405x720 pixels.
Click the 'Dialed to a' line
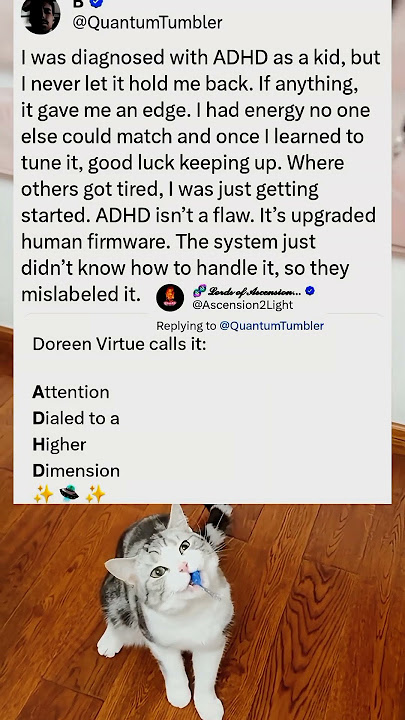[x=76, y=418]
